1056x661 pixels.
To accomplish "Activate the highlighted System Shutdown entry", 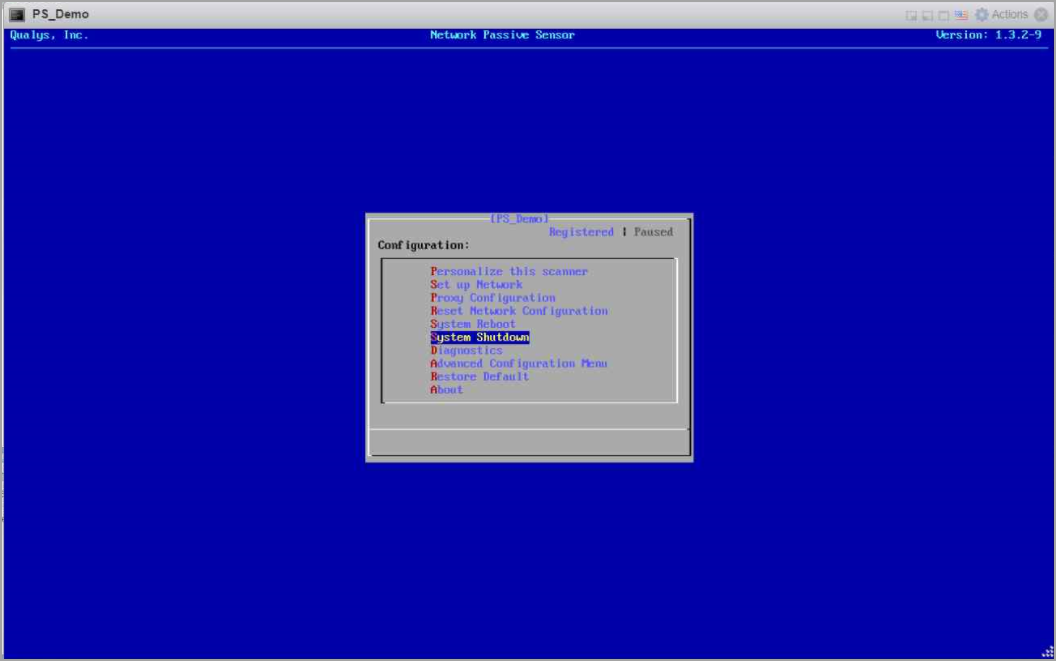I will pyautogui.click(x=479, y=337).
